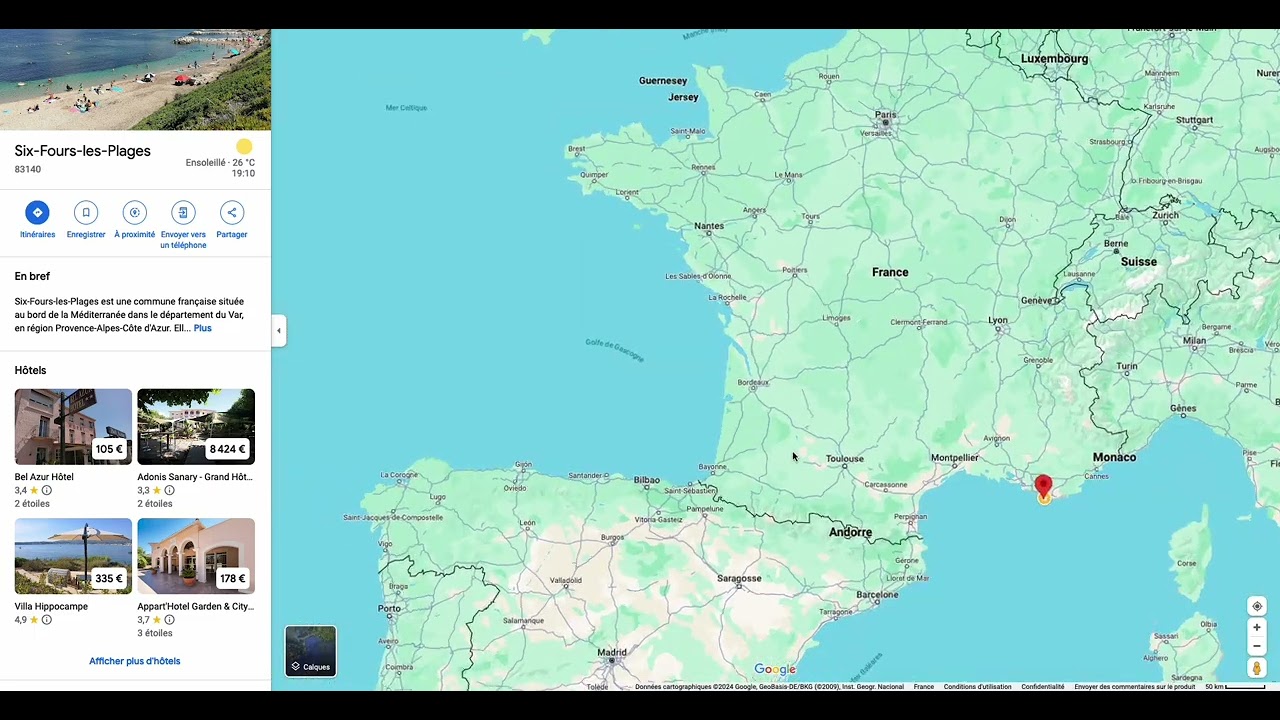Show my location on map
This screenshot has height=720, width=1280.
pos(1257,606)
